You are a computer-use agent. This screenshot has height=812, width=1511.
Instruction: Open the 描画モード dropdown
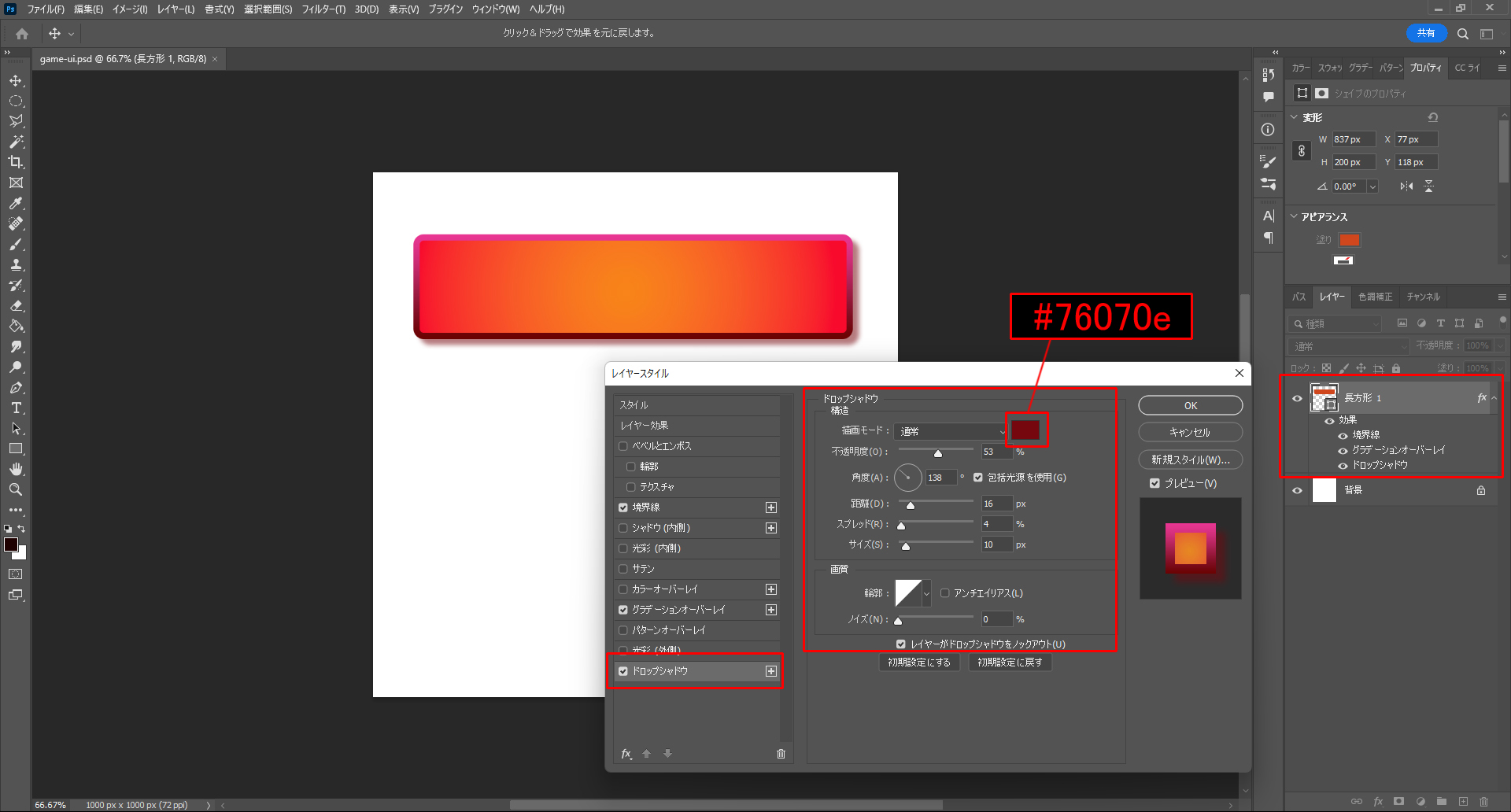tap(951, 431)
